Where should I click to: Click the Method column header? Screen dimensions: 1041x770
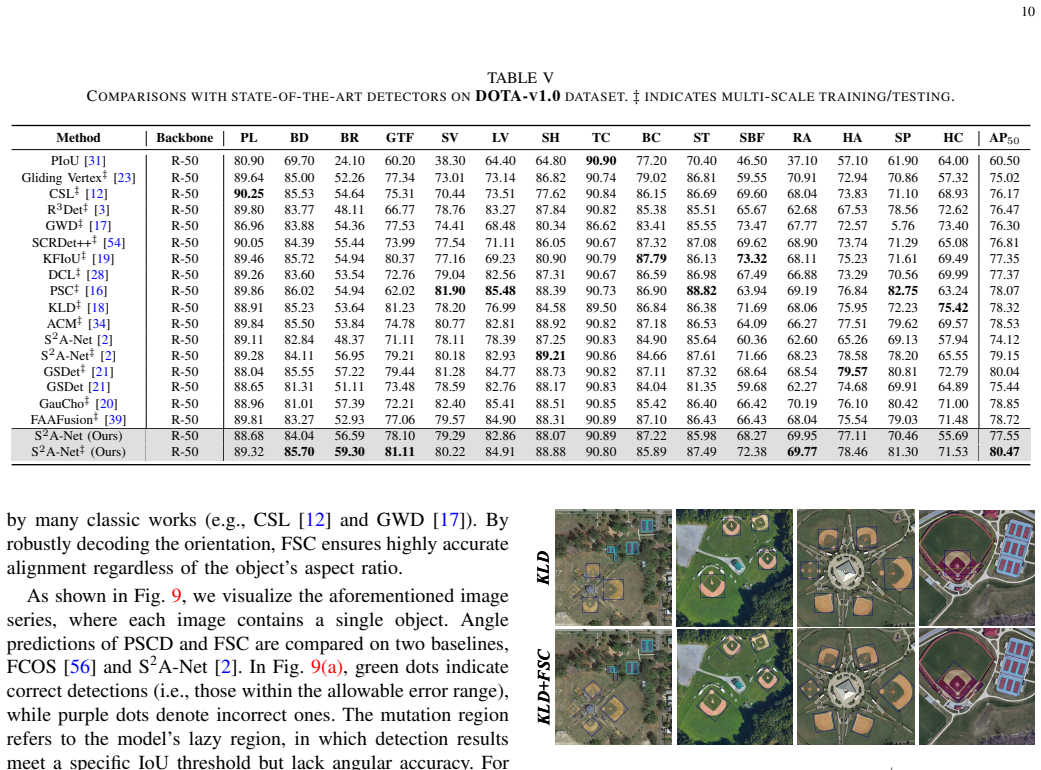tap(78, 137)
